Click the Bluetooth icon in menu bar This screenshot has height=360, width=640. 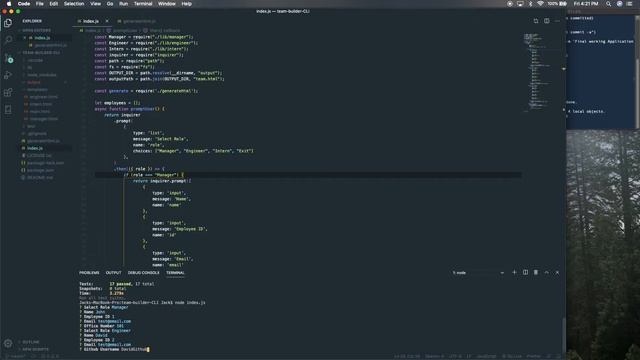click(530, 4)
